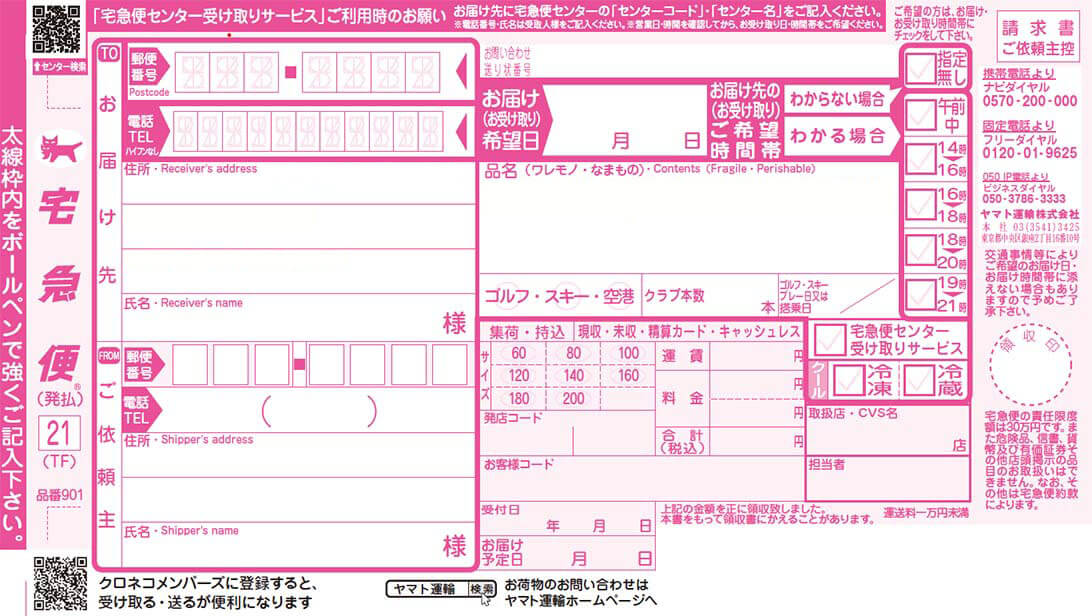This screenshot has height=616, width=1092.
Task: Click the Shipper's address field
Action: coord(299,477)
